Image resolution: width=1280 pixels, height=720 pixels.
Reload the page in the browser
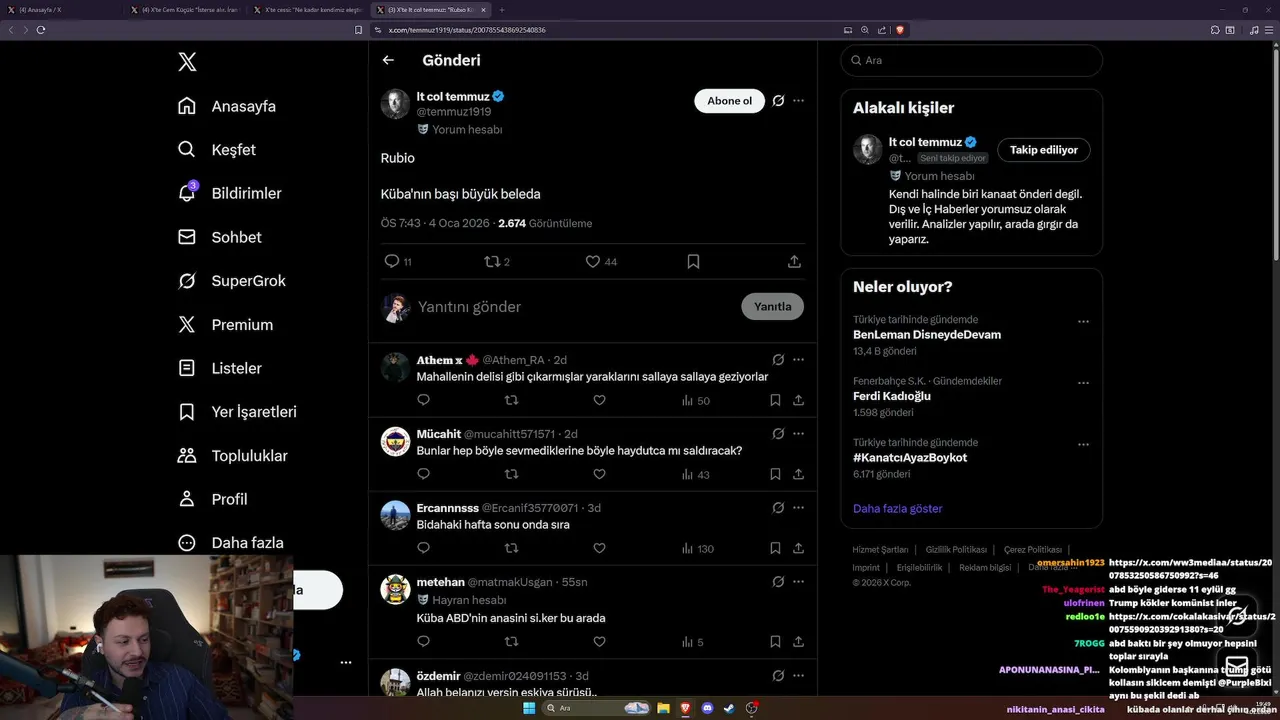click(41, 30)
